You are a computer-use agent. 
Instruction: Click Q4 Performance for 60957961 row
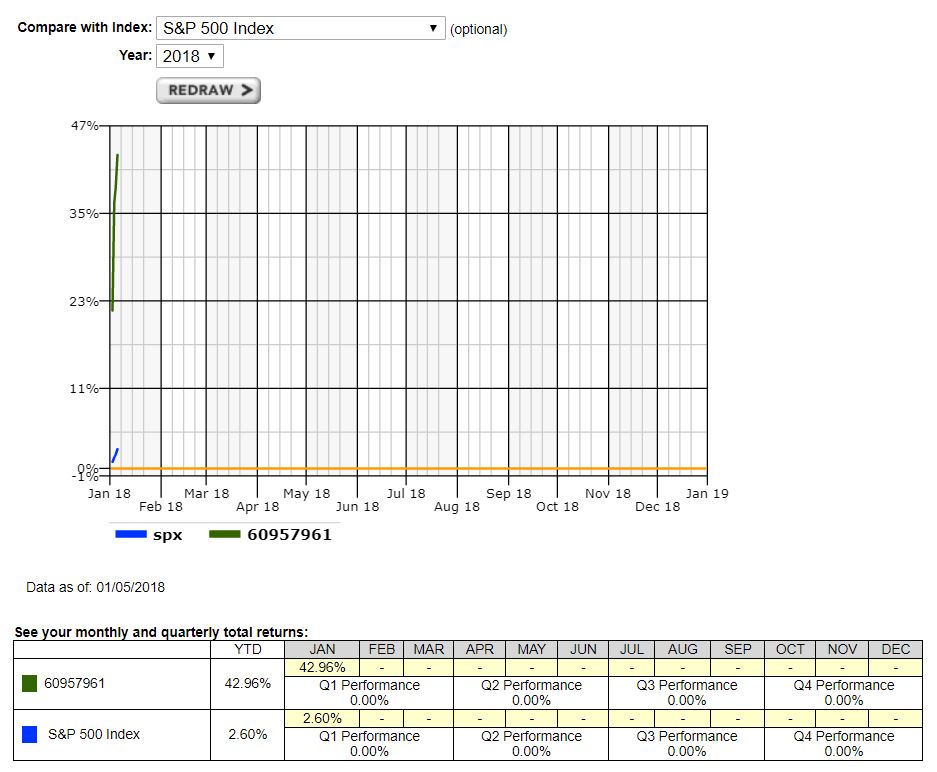pyautogui.click(x=843, y=693)
